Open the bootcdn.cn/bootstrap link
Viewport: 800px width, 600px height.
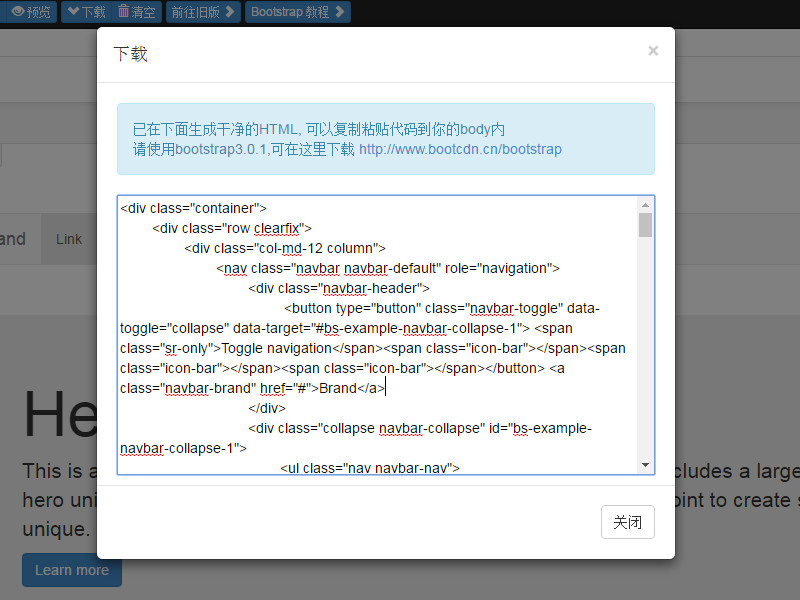point(460,149)
